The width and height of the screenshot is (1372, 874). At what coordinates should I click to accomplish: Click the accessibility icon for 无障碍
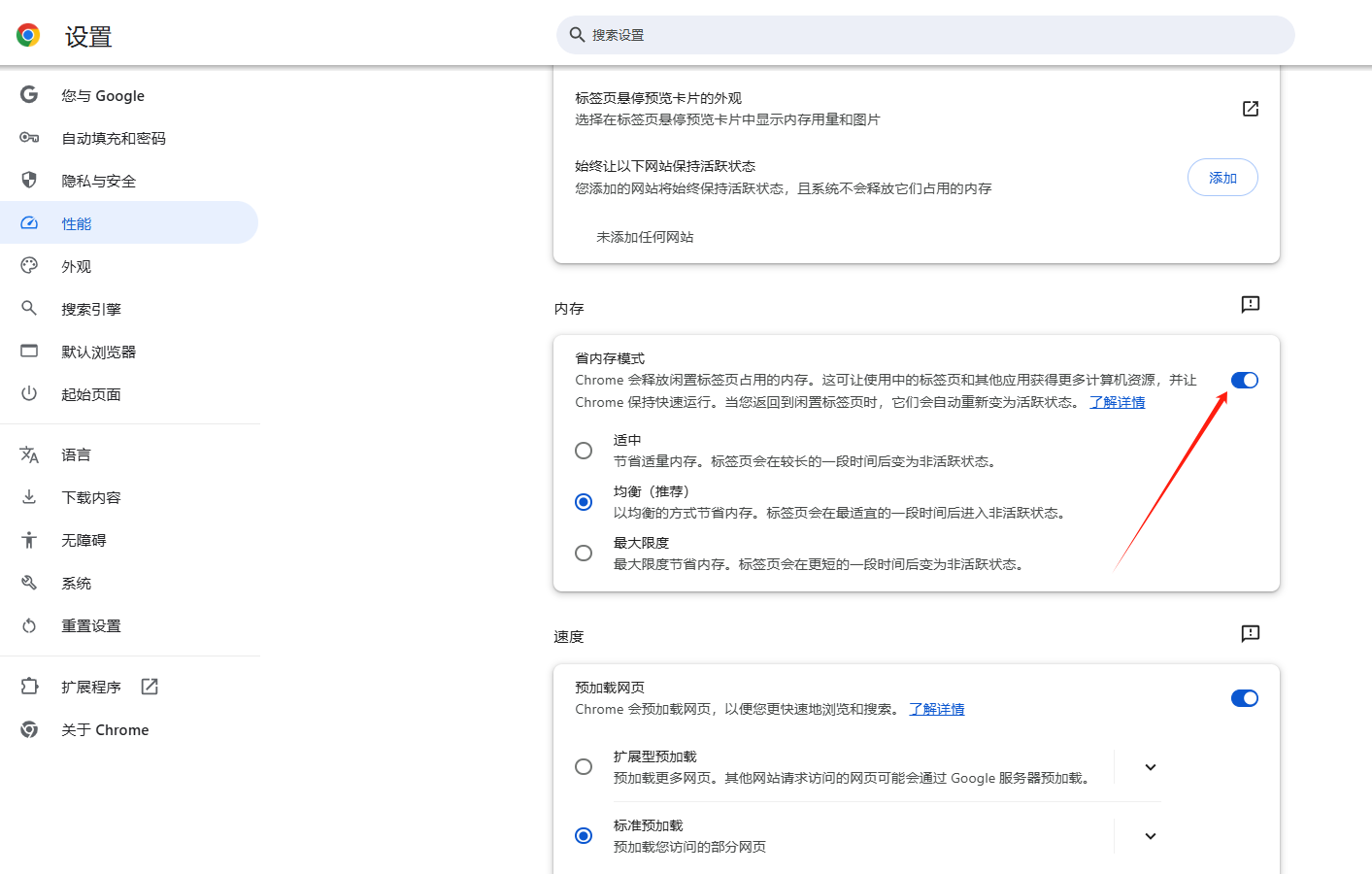29,540
